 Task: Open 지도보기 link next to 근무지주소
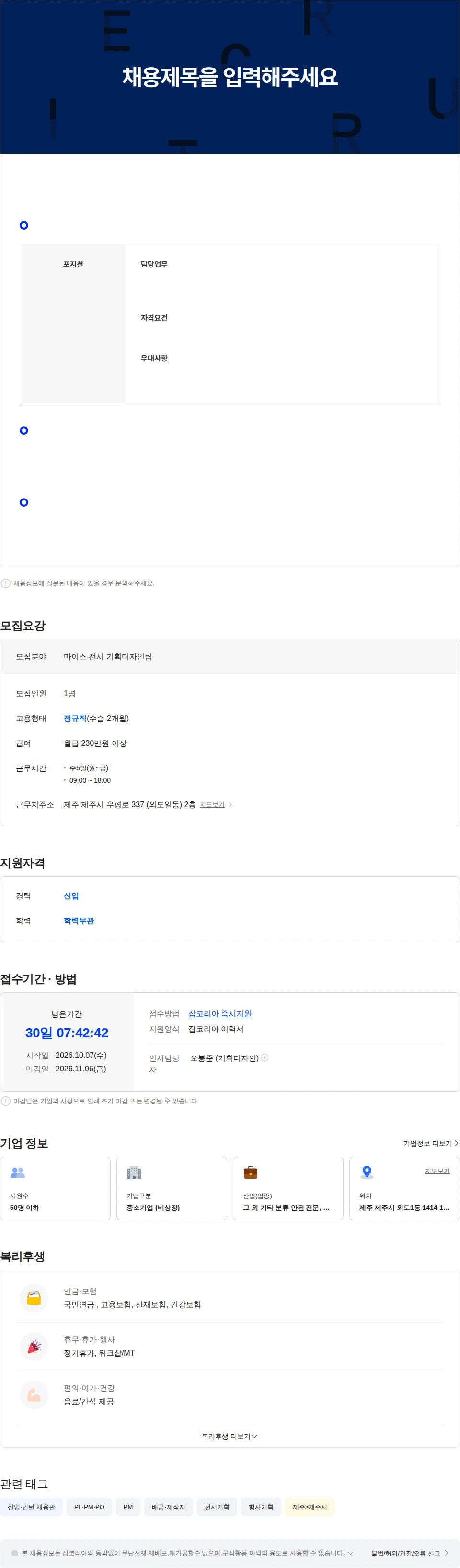(x=212, y=804)
